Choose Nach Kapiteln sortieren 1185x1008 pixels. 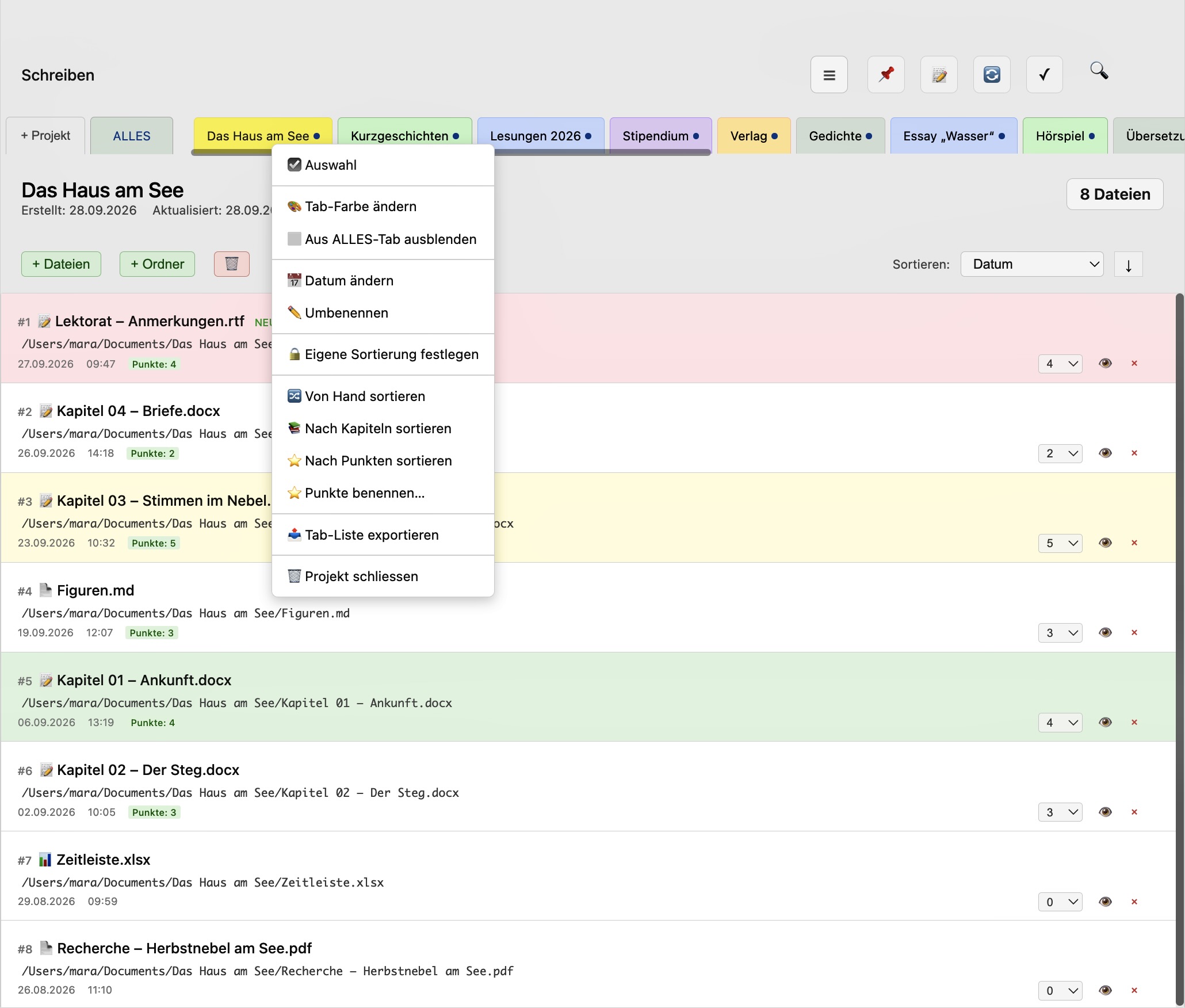(x=383, y=429)
